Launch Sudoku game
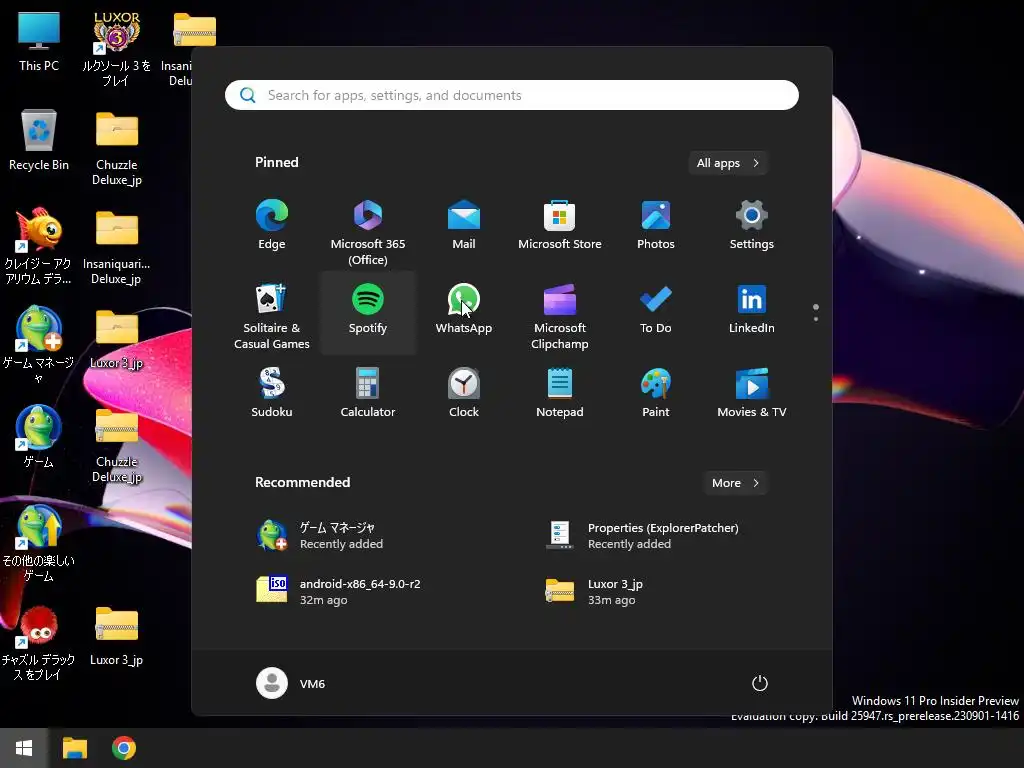This screenshot has width=1024, height=768. click(x=272, y=393)
